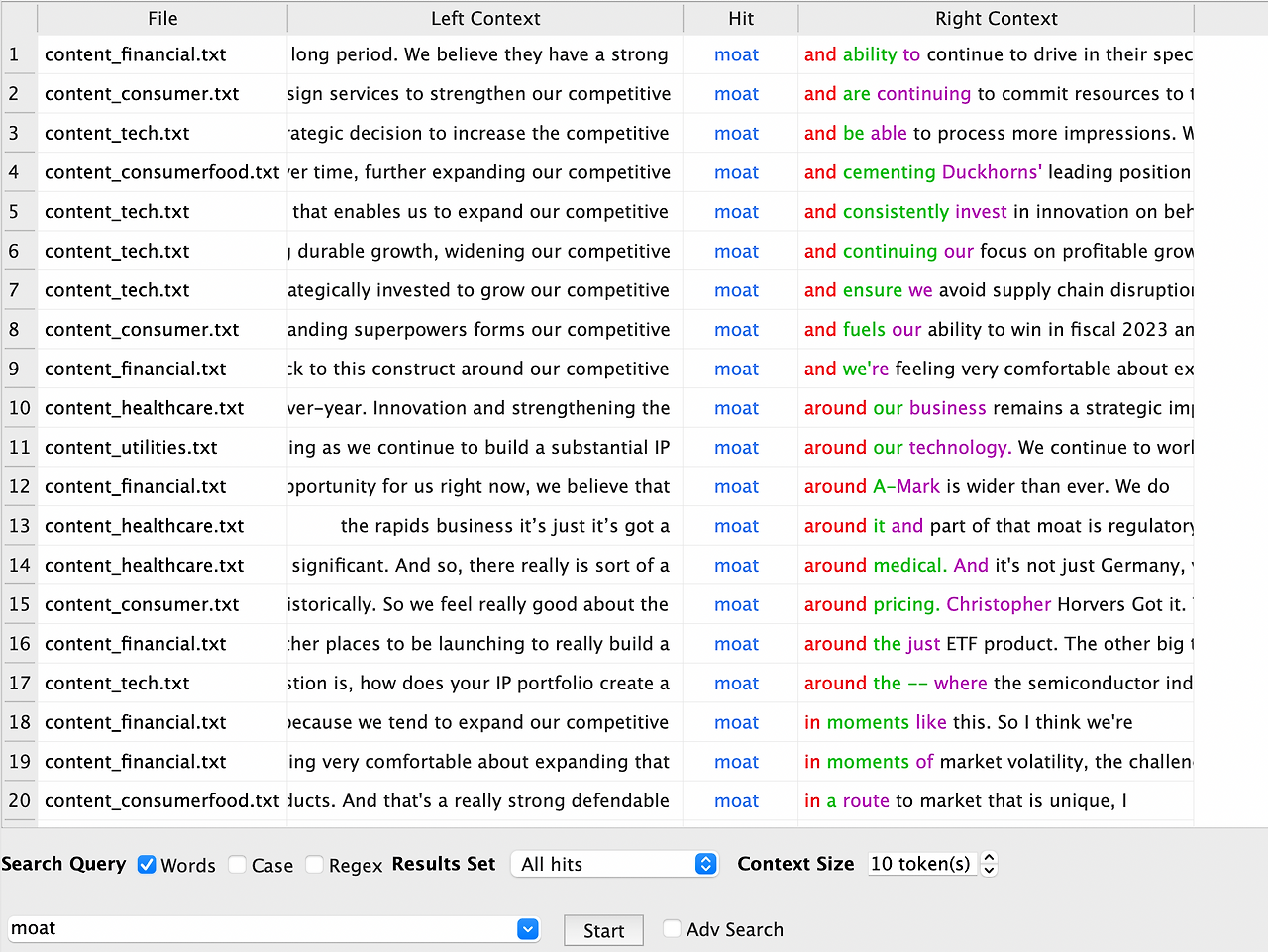Select content_tech.txt in row 6
1268x952 pixels.
117,252
